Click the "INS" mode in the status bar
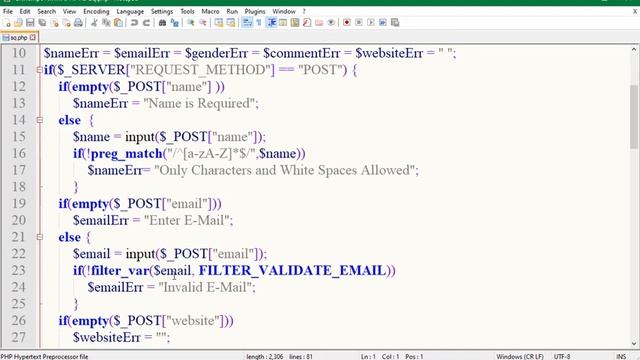The height and width of the screenshot is (360, 640). [x=621, y=357]
